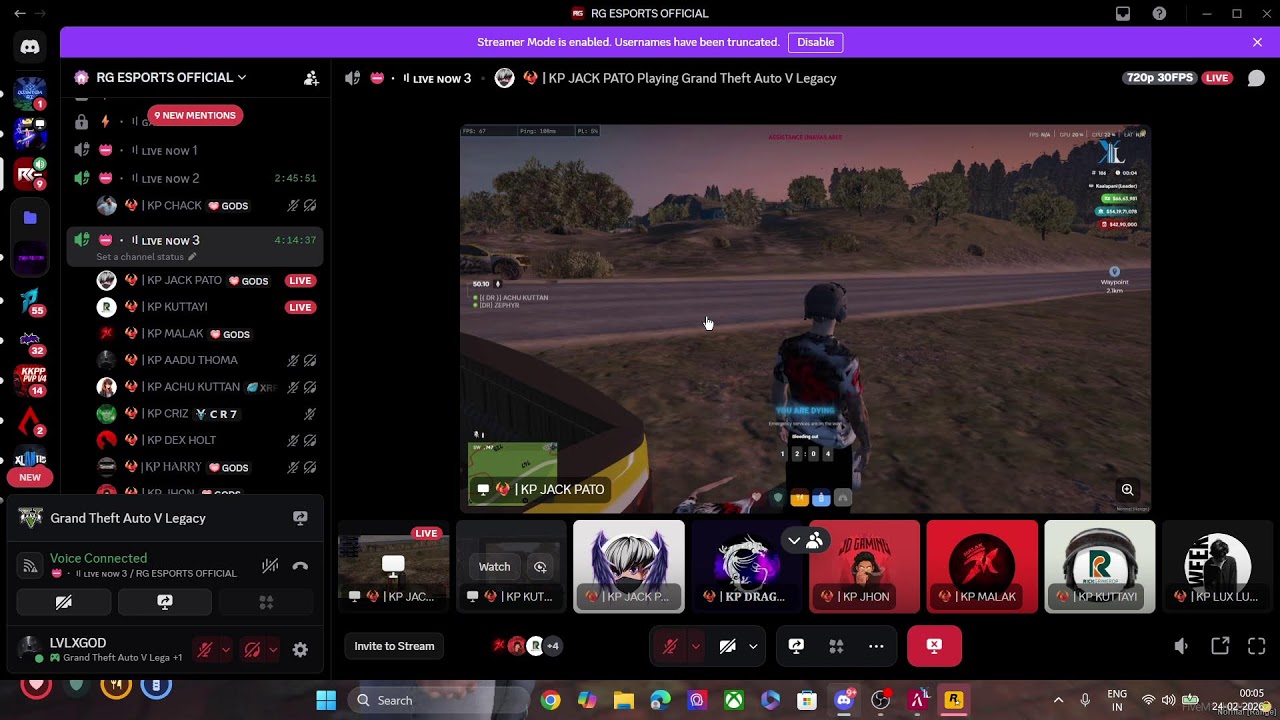Stop streaming with the red button
The image size is (1280, 720).
click(934, 646)
